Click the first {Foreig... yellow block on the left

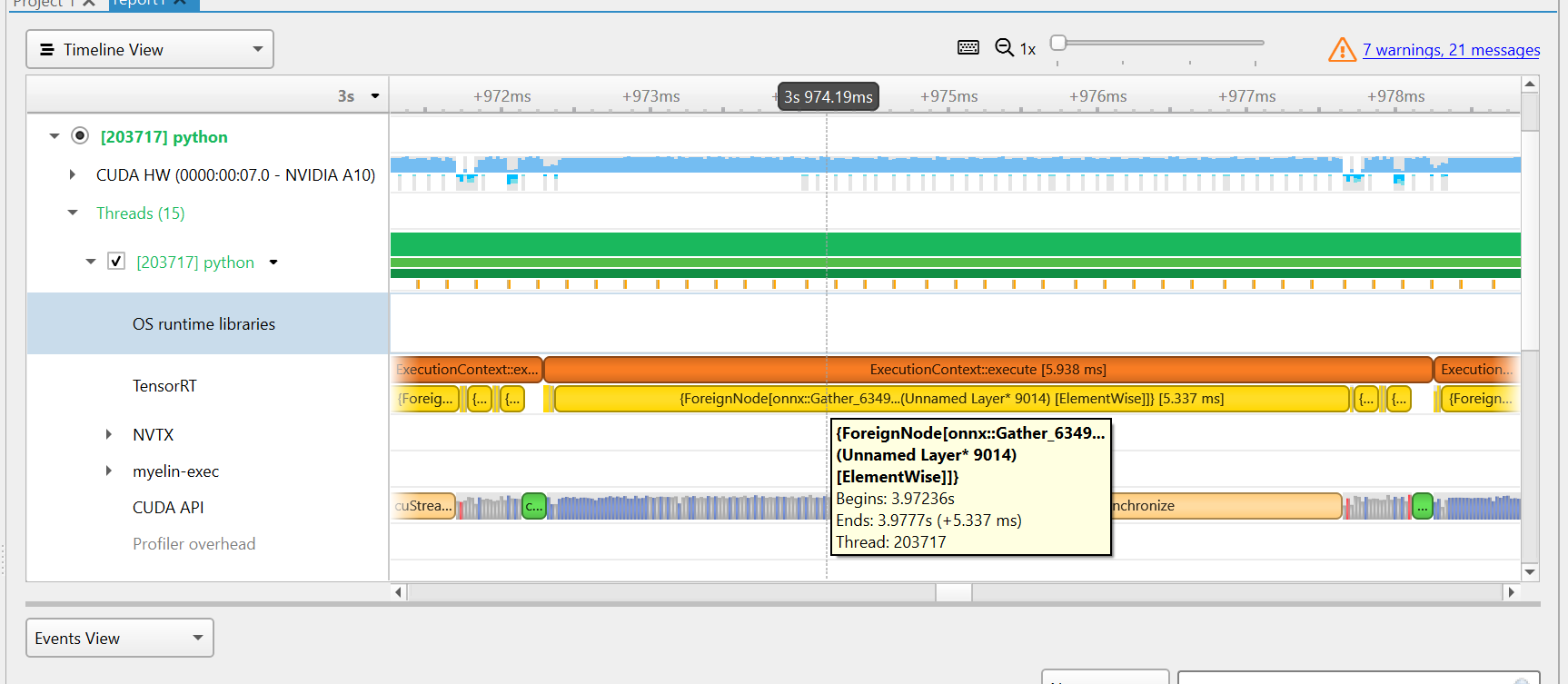click(x=425, y=398)
